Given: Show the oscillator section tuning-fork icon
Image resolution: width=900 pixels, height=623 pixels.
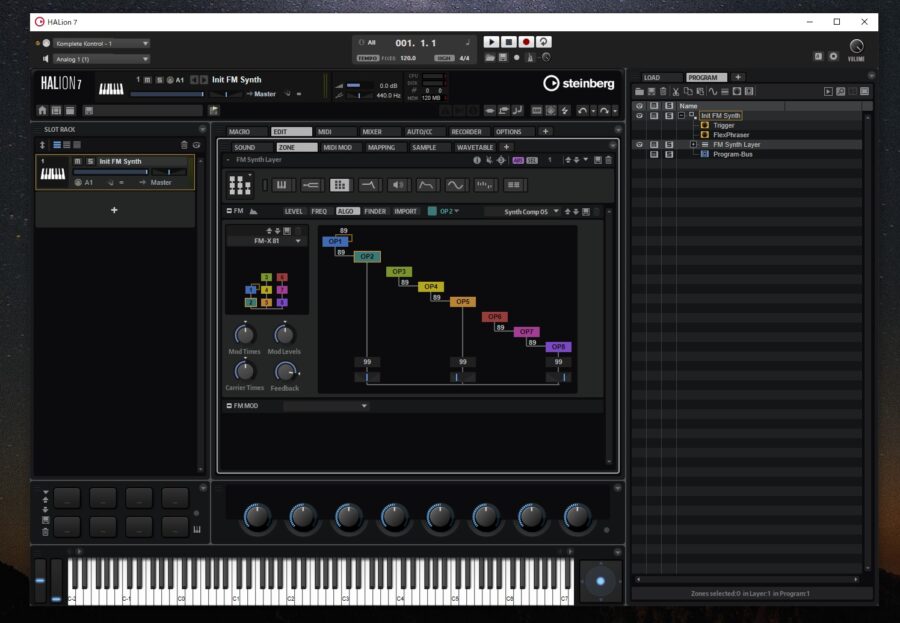Looking at the screenshot, I should [311, 185].
